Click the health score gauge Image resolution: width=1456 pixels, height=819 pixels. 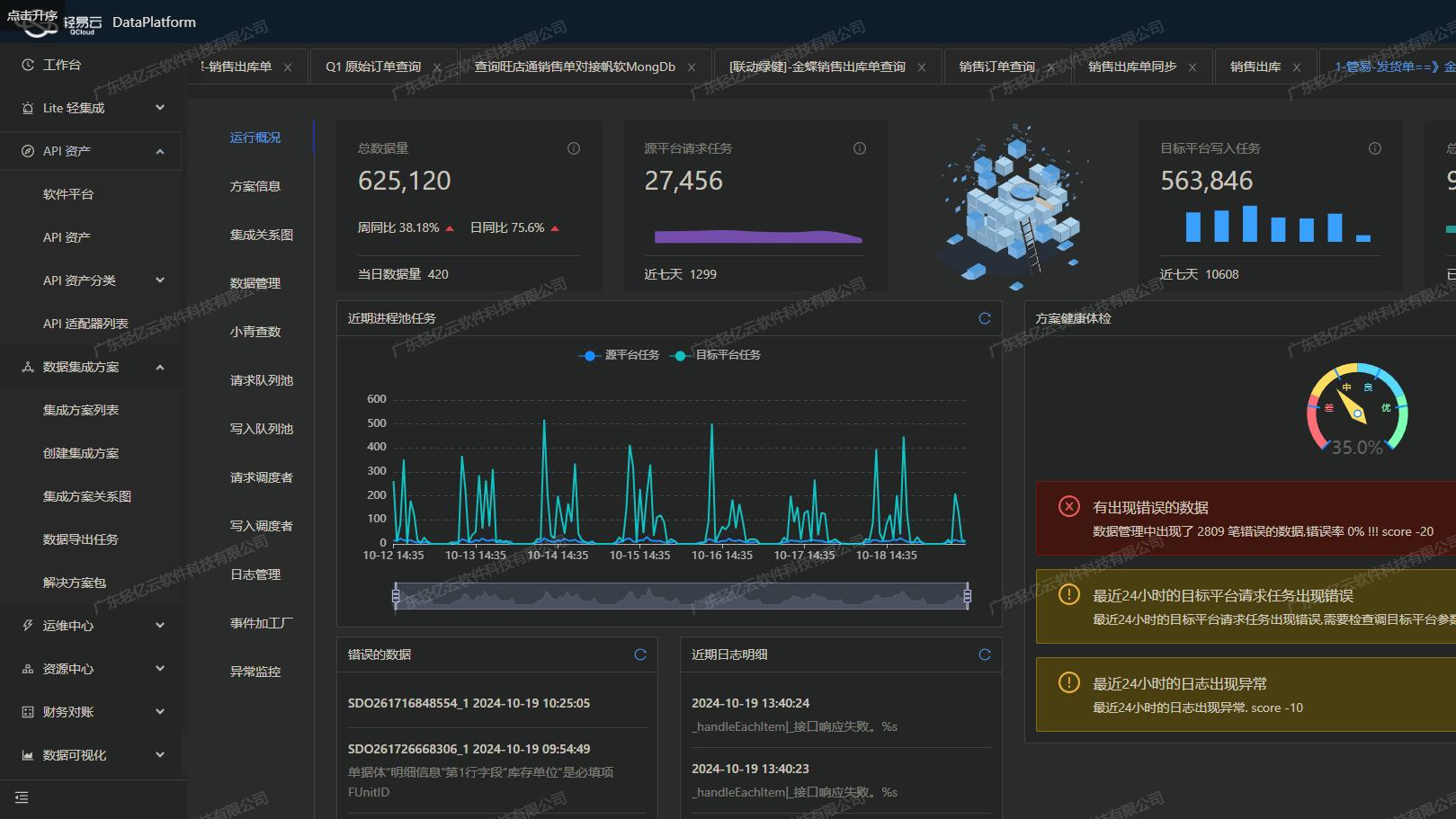click(1357, 409)
